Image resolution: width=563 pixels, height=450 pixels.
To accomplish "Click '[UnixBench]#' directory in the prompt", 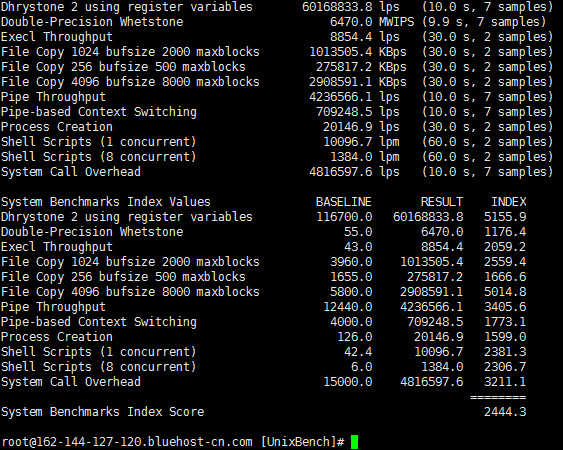I will 302,442.
